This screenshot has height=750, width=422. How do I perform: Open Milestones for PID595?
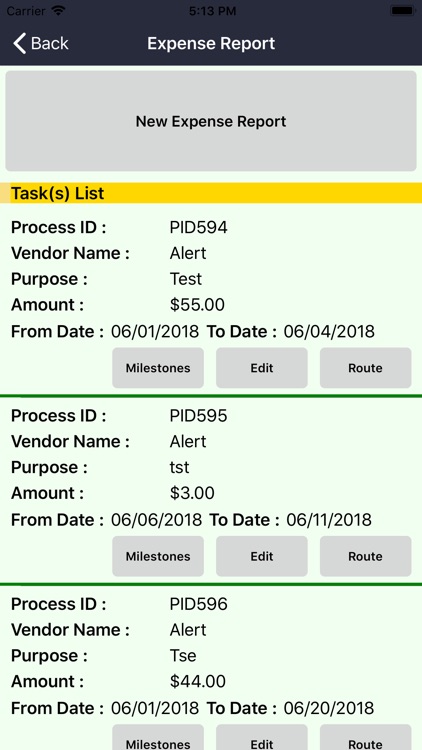[158, 556]
